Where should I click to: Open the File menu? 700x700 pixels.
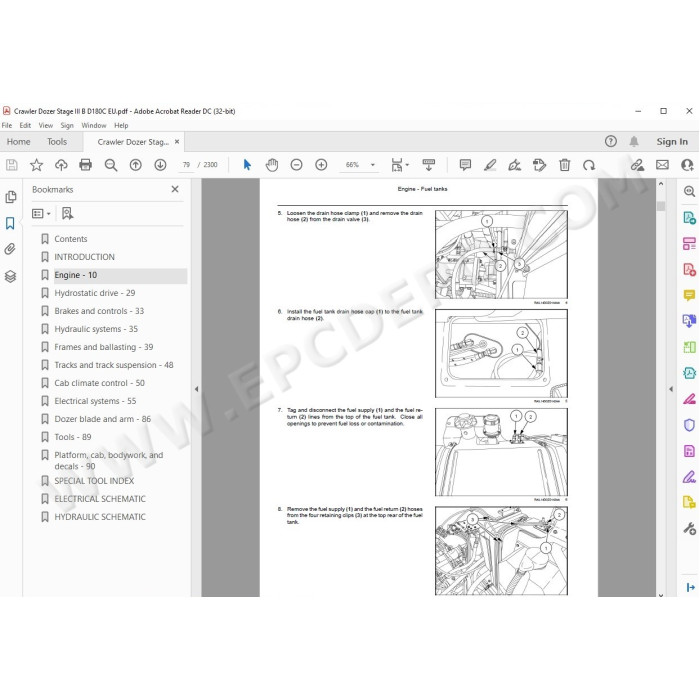(7, 125)
